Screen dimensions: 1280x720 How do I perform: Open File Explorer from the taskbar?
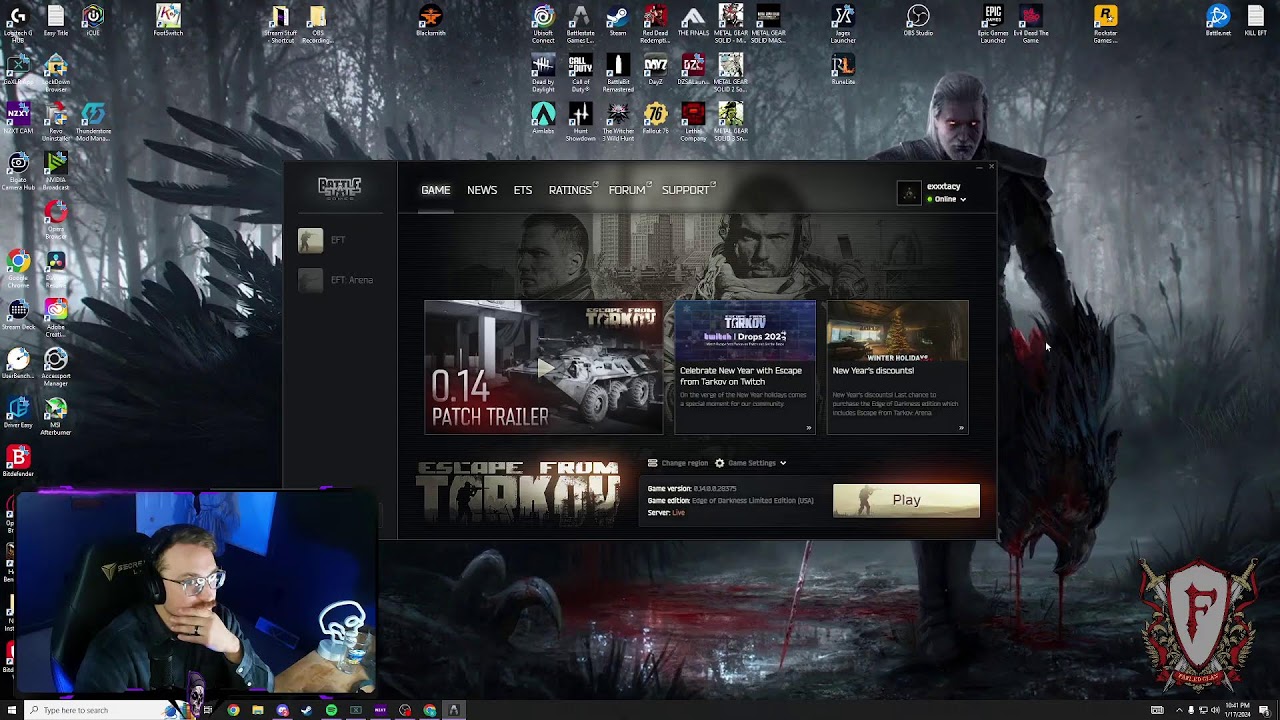coord(257,710)
